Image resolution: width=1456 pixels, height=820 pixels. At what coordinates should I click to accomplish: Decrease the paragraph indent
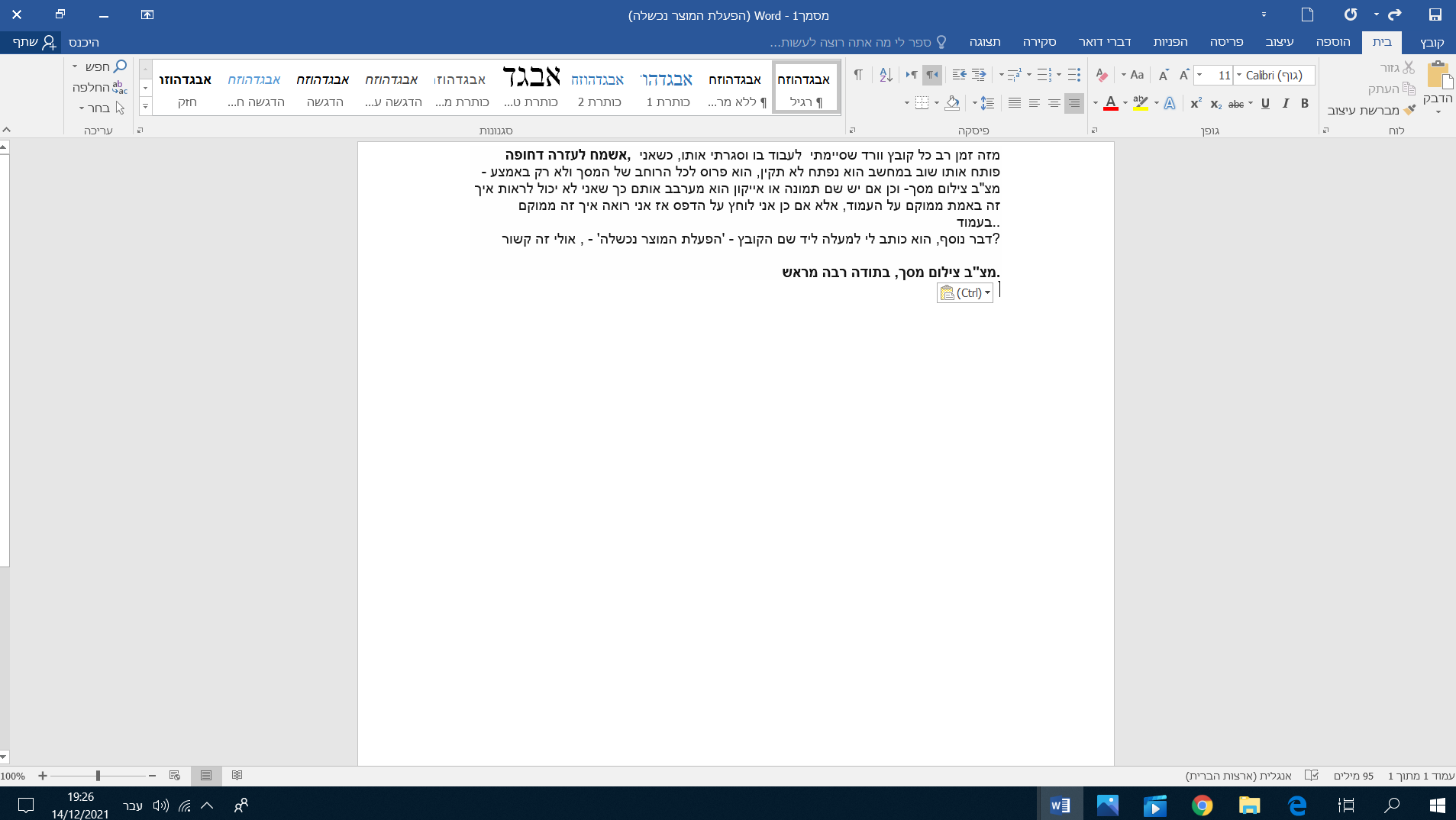(979, 75)
